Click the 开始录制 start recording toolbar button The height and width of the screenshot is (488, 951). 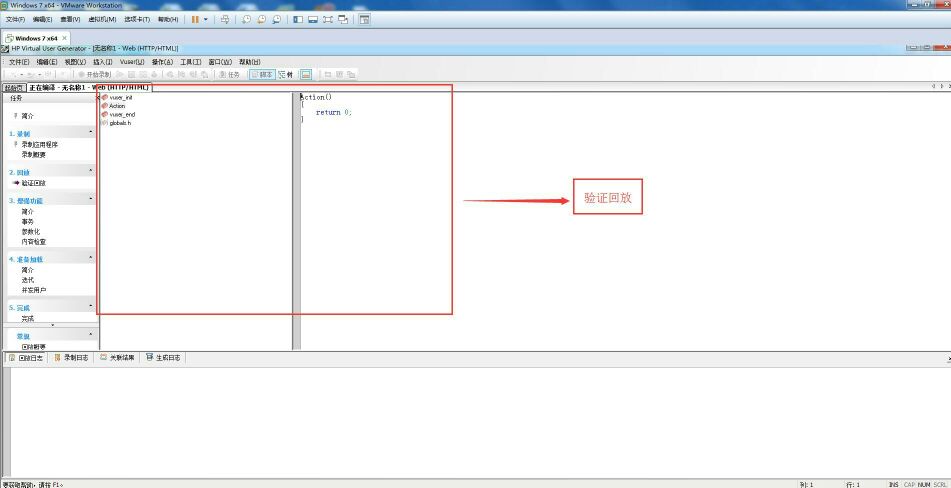click(x=94, y=74)
